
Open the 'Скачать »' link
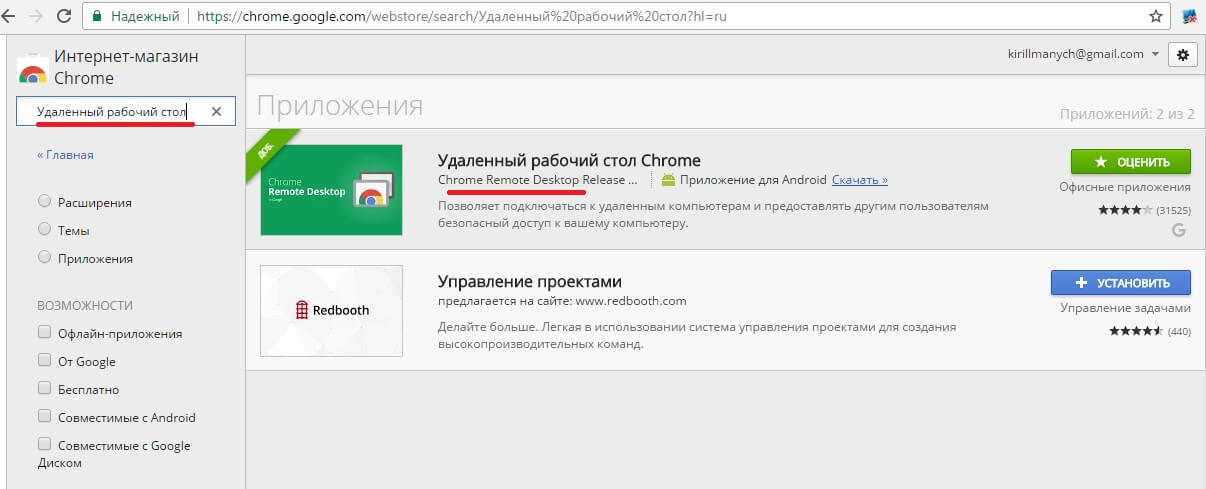click(x=860, y=180)
